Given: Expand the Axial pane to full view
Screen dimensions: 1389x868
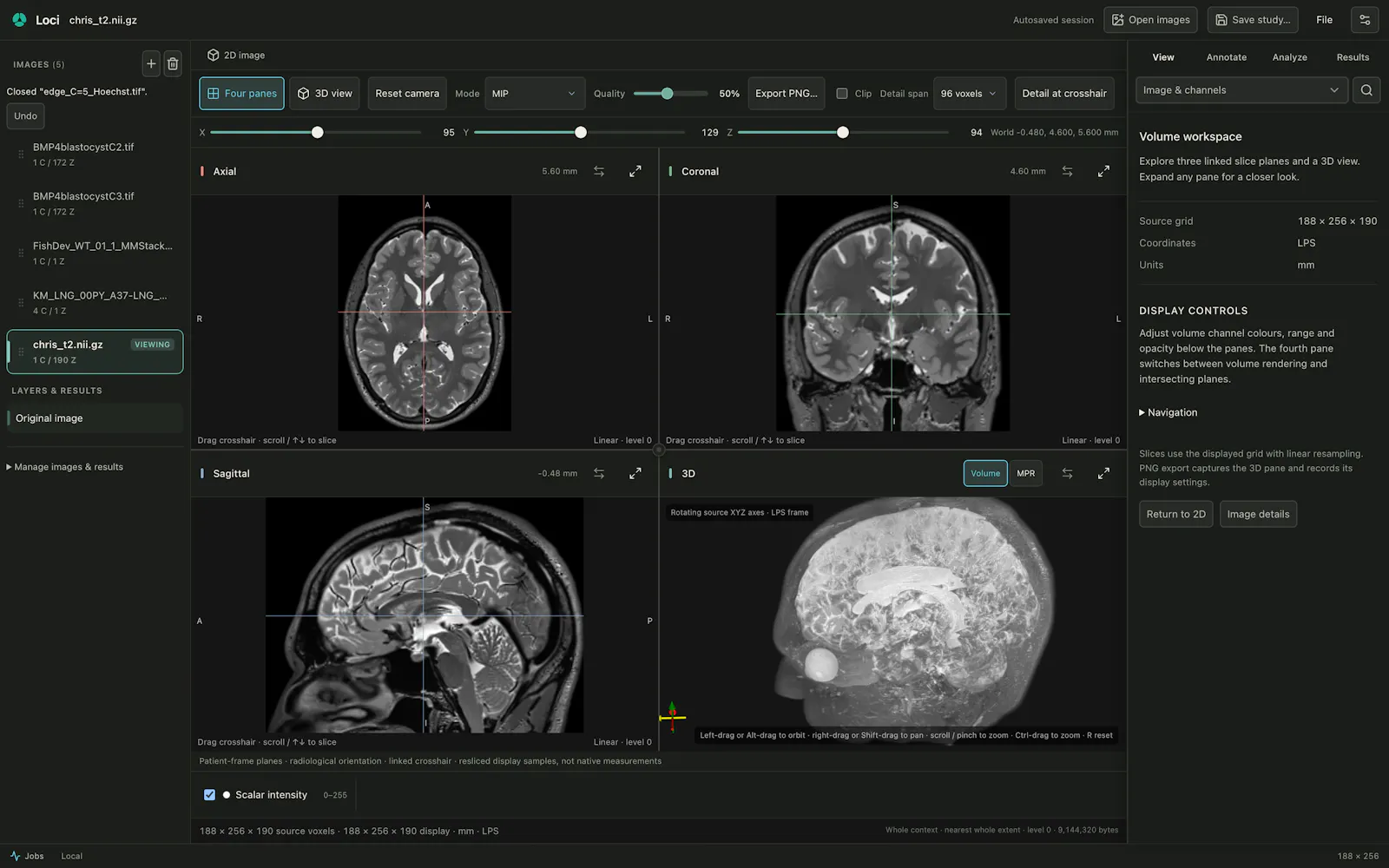Looking at the screenshot, I should pos(635,171).
